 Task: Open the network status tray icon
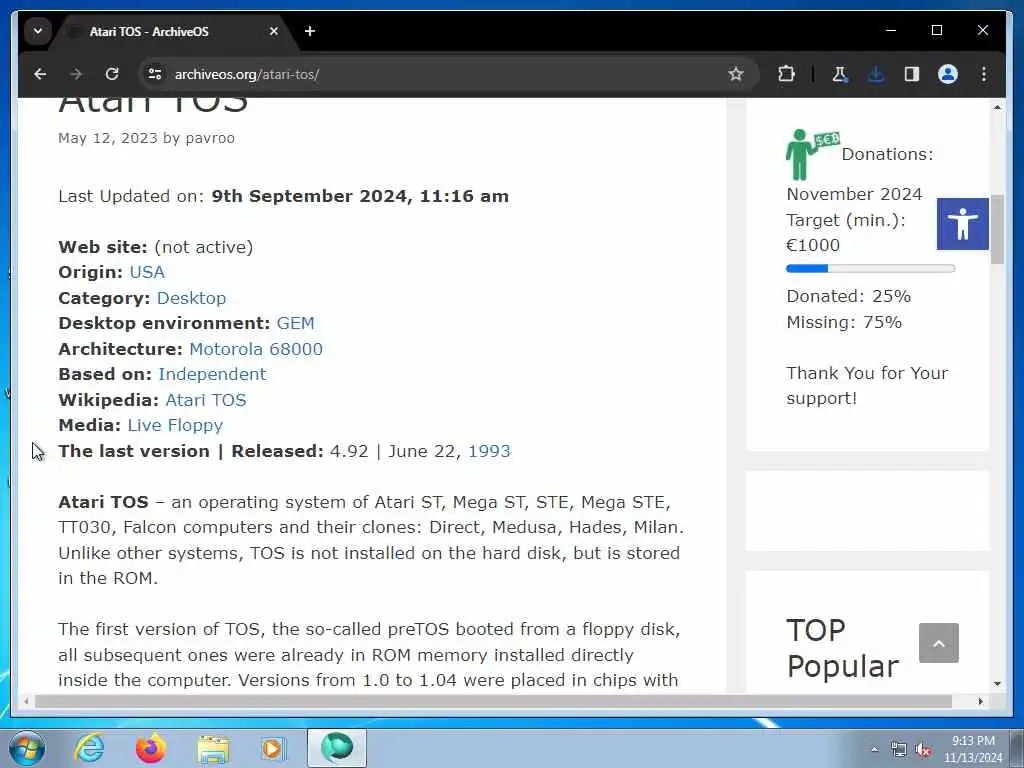899,750
